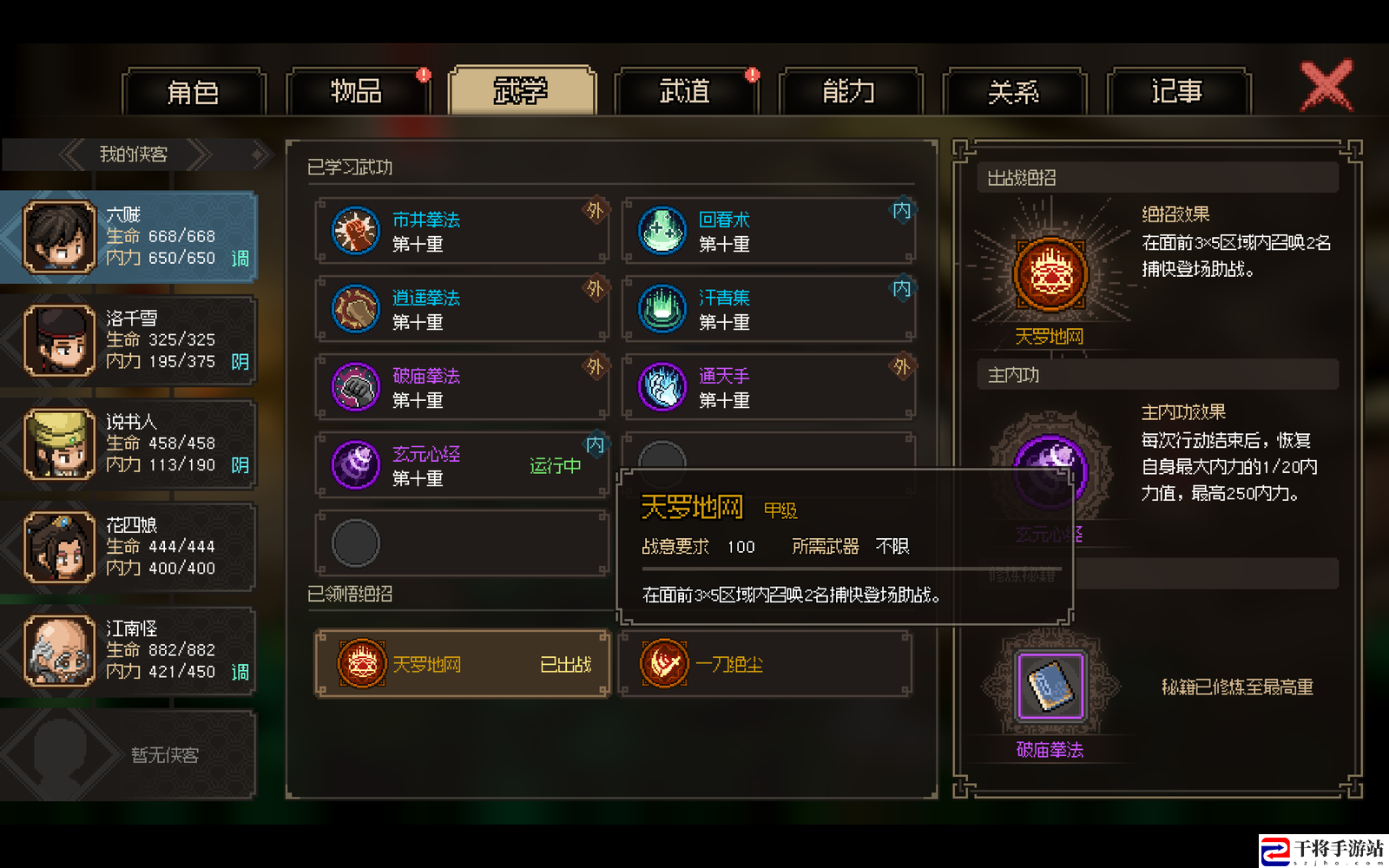Select character 洛千雪 portrait
This screenshot has width=1389, height=868.
coord(59,340)
